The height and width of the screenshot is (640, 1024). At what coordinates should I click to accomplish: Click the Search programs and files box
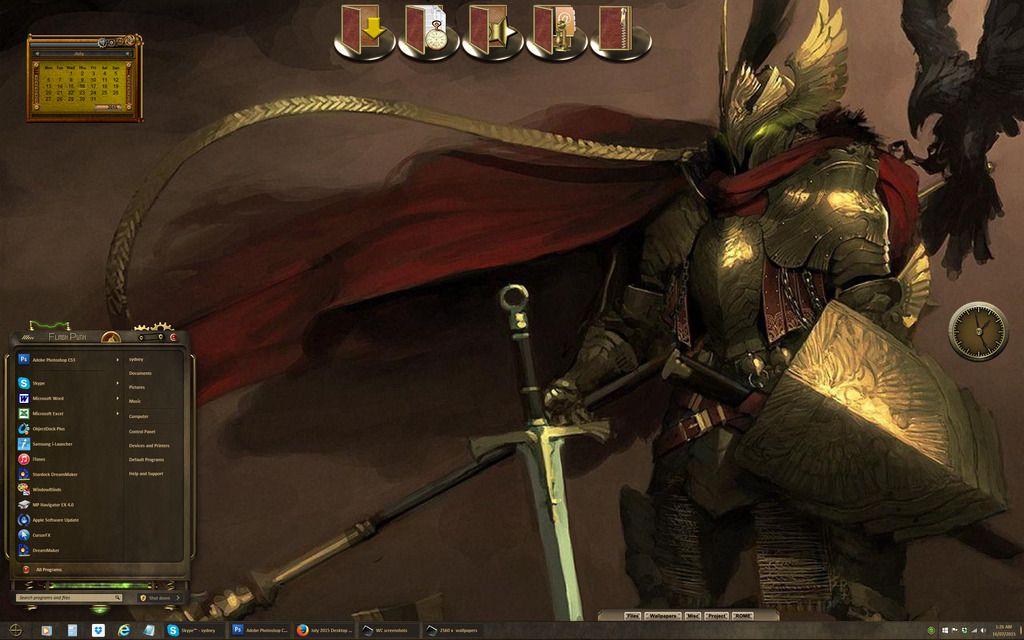(x=69, y=598)
